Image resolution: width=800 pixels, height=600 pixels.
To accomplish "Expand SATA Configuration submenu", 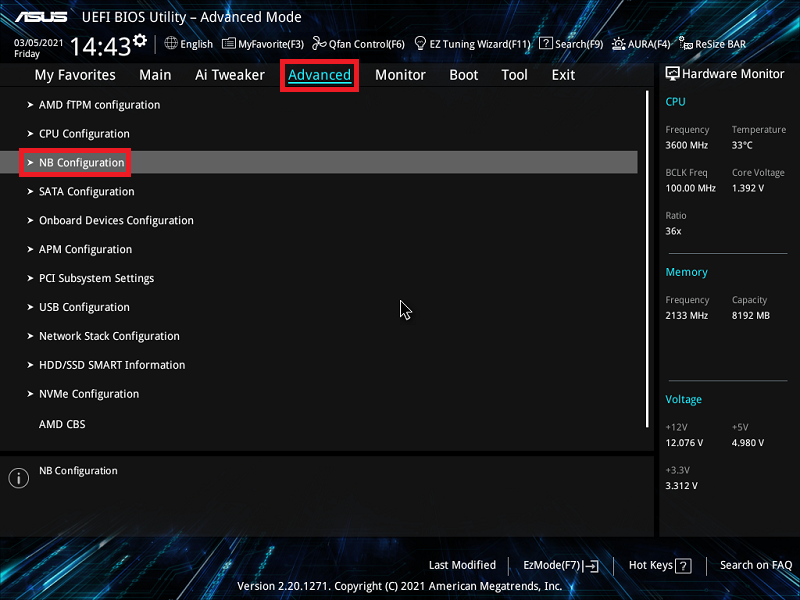I will click(x=86, y=192).
